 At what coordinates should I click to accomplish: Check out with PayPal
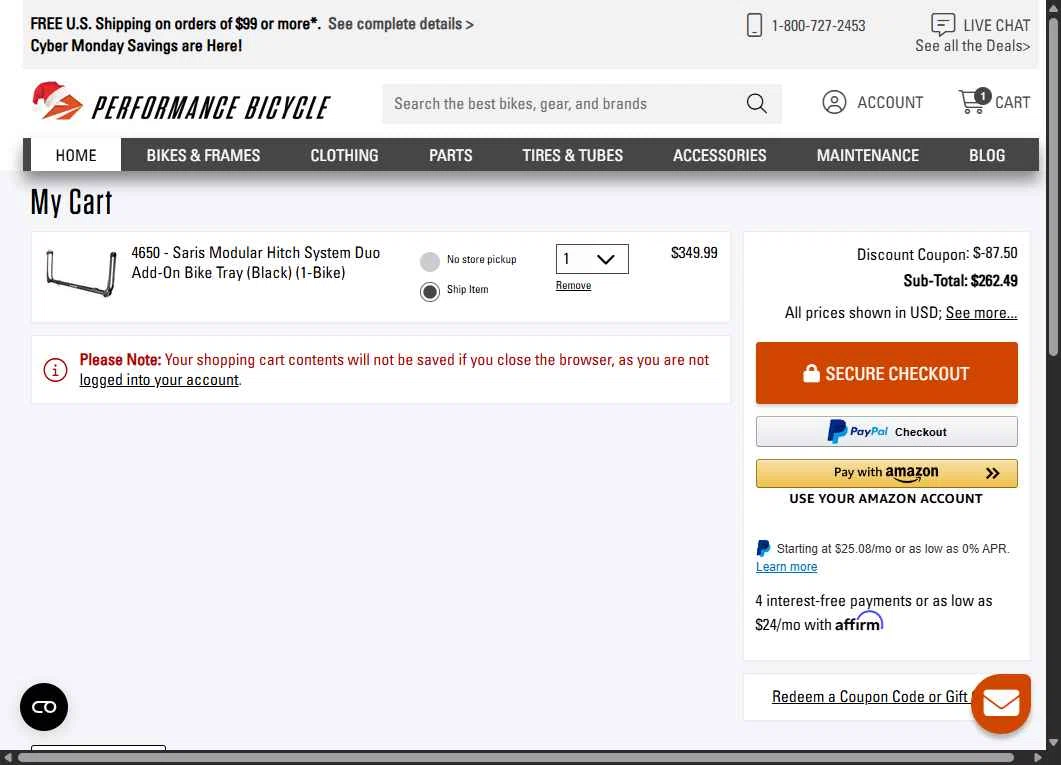886,432
